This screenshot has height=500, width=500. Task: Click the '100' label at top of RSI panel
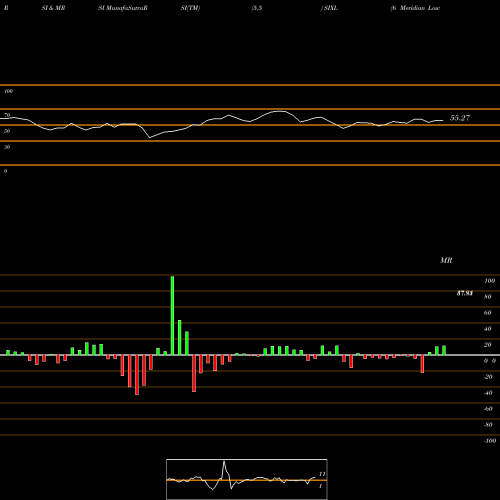point(8,91)
